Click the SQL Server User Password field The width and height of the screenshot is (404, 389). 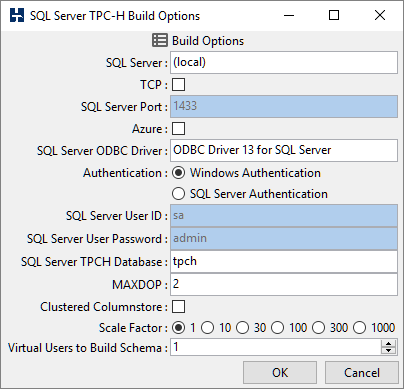pos(284,239)
